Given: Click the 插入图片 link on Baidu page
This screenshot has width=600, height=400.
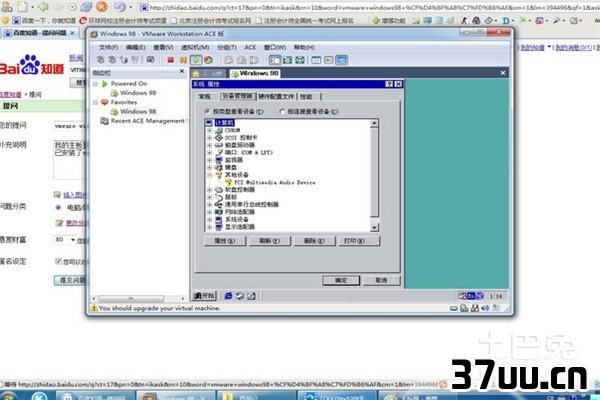Looking at the screenshot, I should [x=74, y=195].
